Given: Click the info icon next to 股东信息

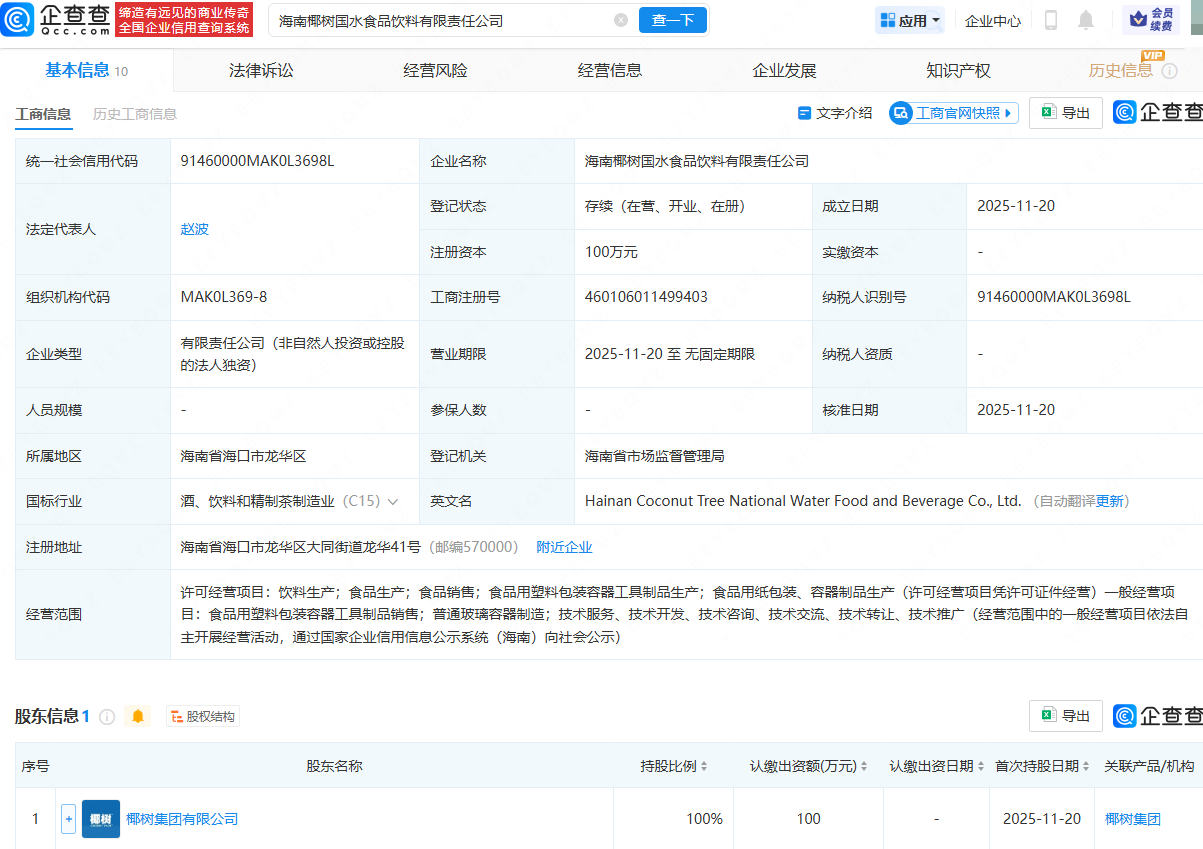Looking at the screenshot, I should pyautogui.click(x=107, y=715).
